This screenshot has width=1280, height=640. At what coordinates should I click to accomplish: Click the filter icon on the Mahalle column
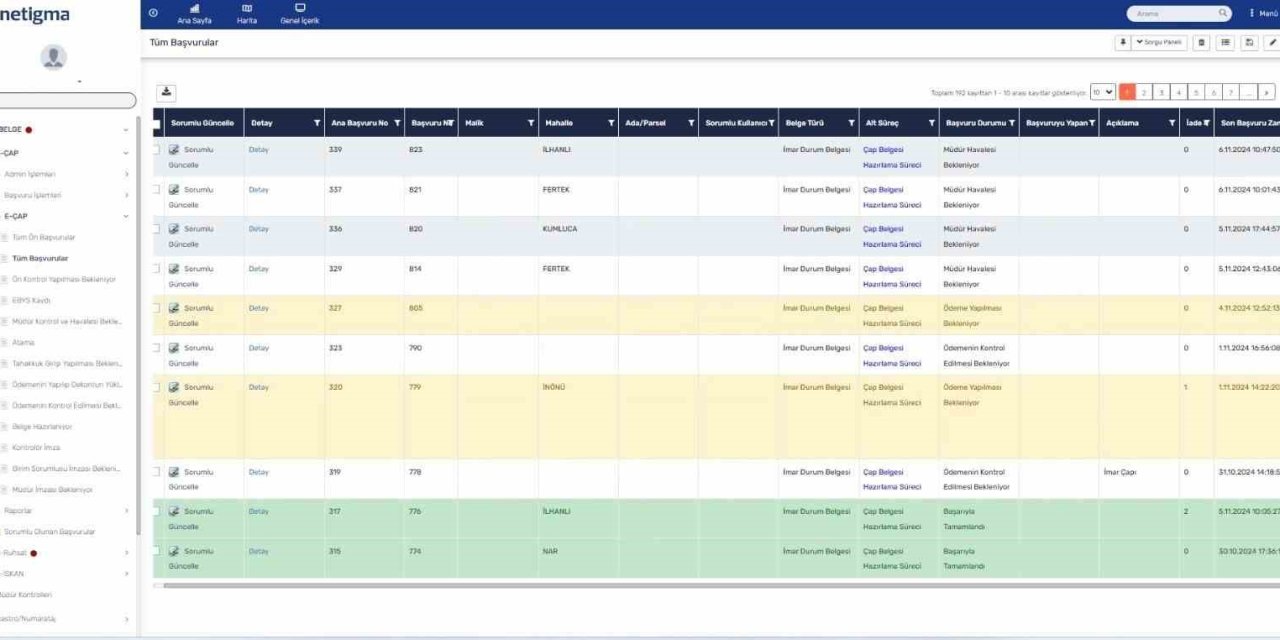(611, 123)
